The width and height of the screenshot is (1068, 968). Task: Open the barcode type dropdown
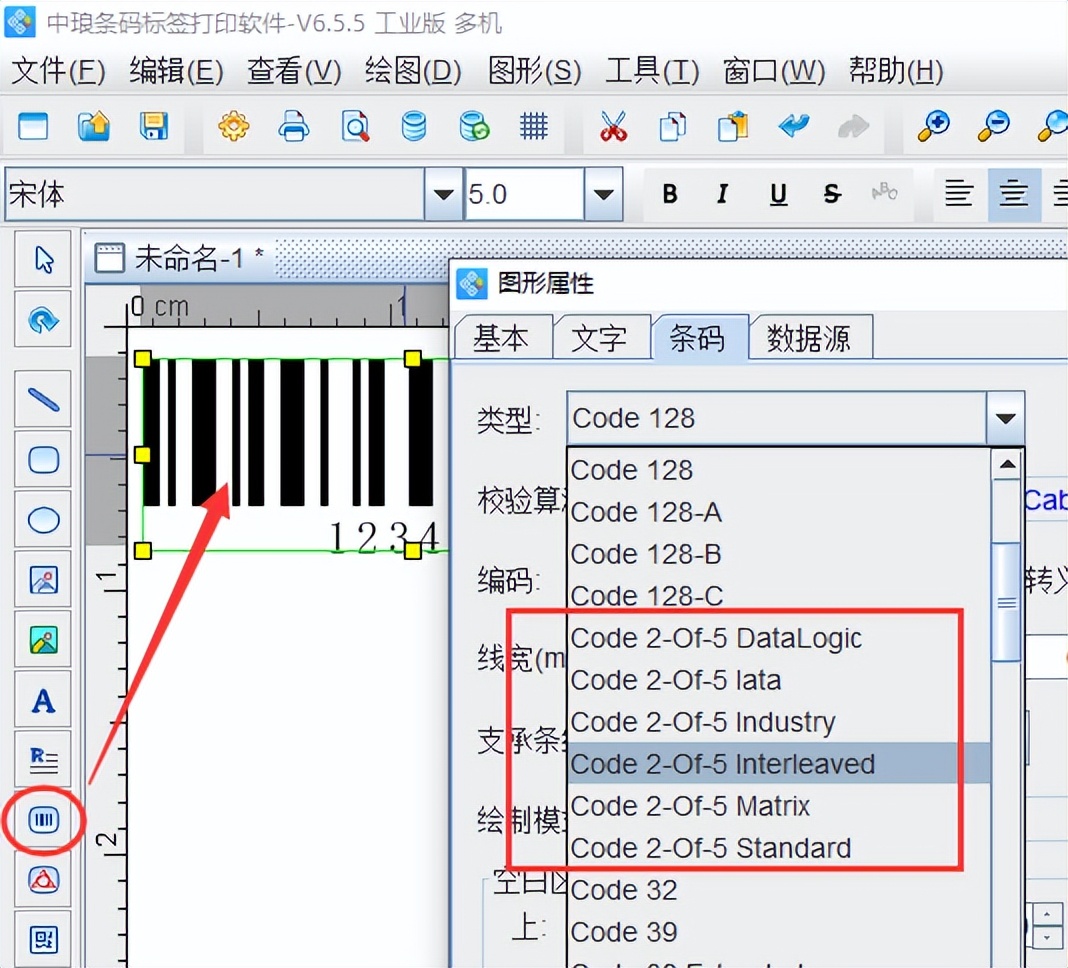[1005, 418]
